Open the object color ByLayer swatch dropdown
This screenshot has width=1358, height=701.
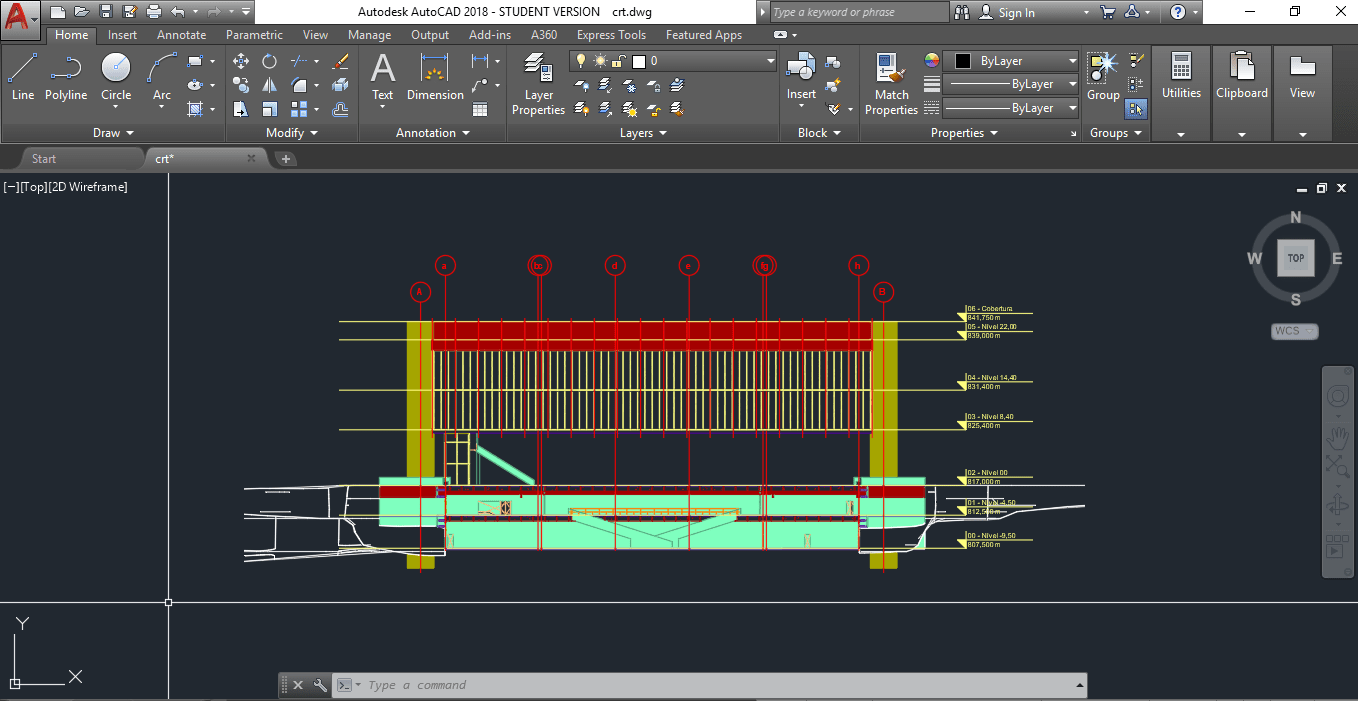1011,61
